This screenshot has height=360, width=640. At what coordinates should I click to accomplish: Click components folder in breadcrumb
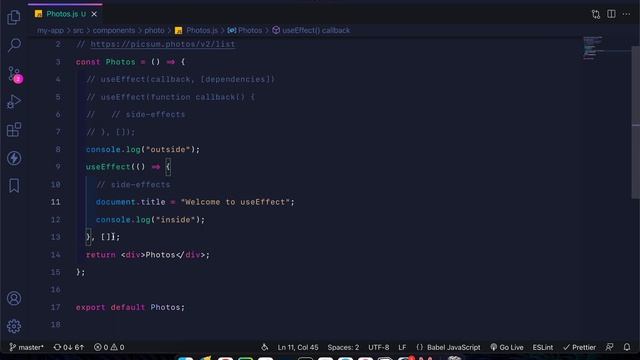click(x=113, y=31)
